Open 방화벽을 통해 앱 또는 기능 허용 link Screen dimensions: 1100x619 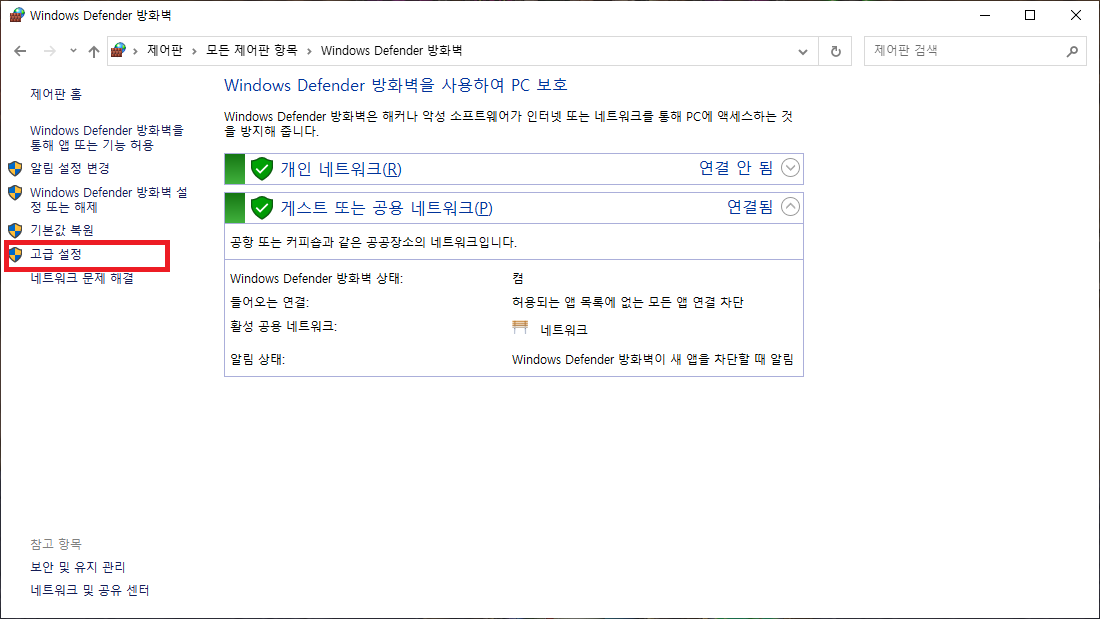107,138
